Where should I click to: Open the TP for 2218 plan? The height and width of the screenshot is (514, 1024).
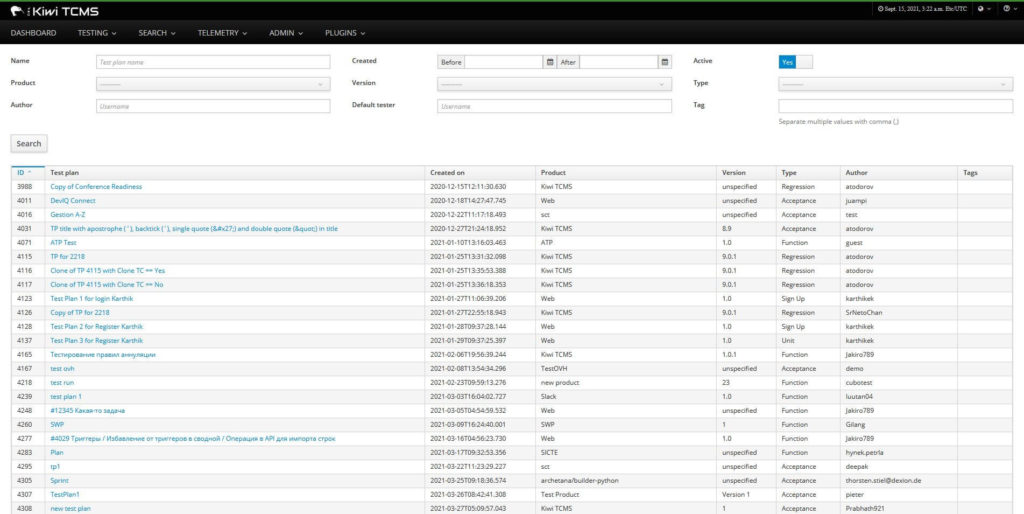click(67, 257)
